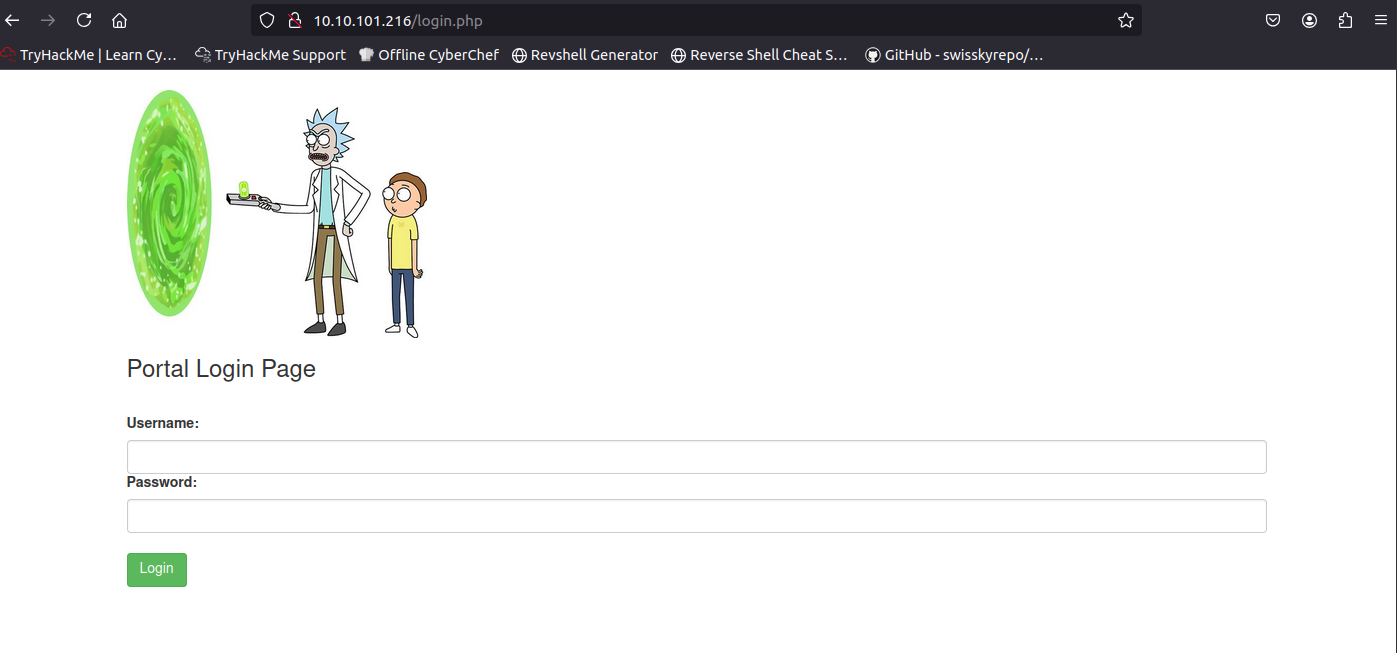This screenshot has width=1397, height=653.
Task: Go to the browser home page
Action: [119, 20]
